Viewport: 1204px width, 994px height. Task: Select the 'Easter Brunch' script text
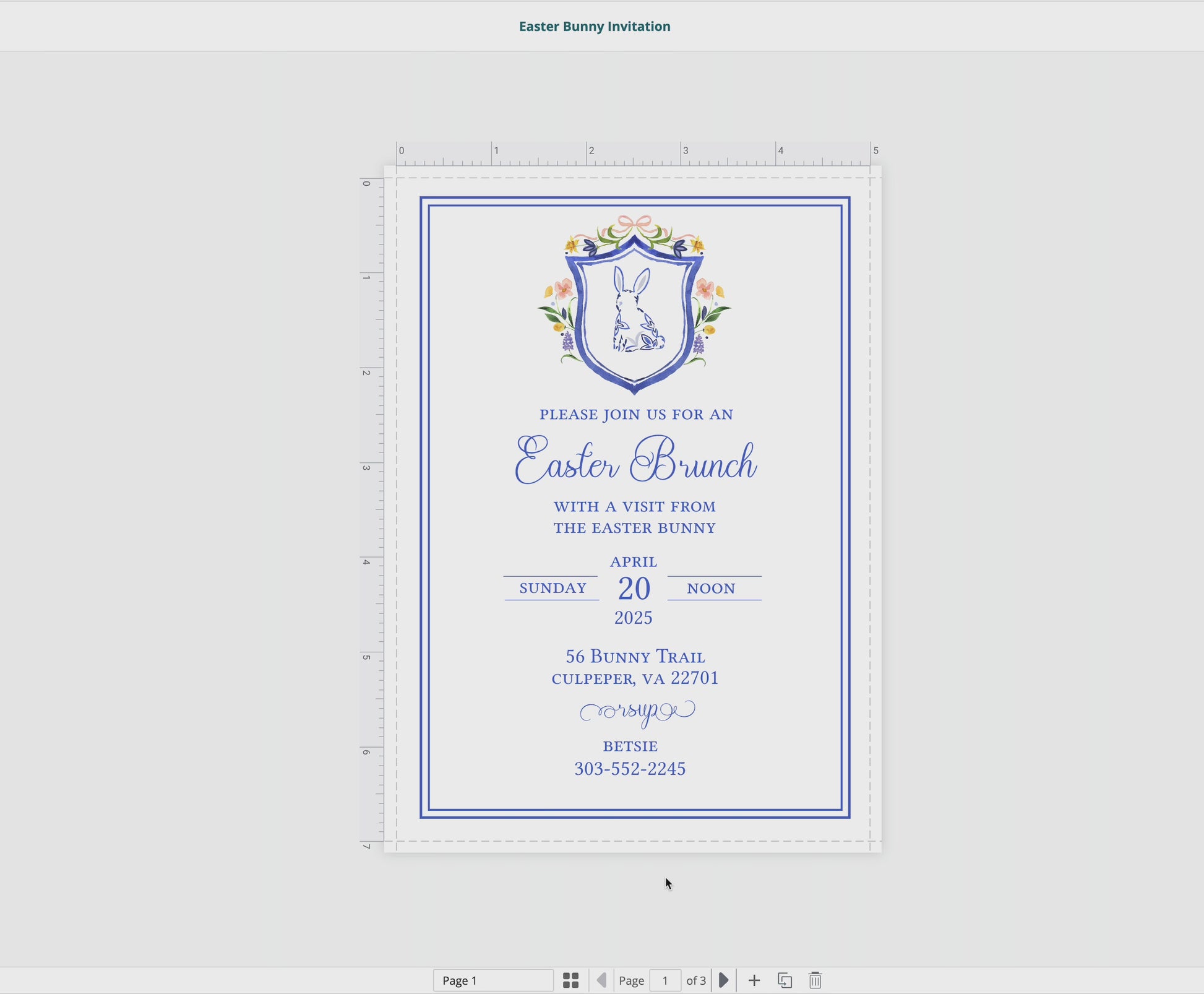click(635, 461)
